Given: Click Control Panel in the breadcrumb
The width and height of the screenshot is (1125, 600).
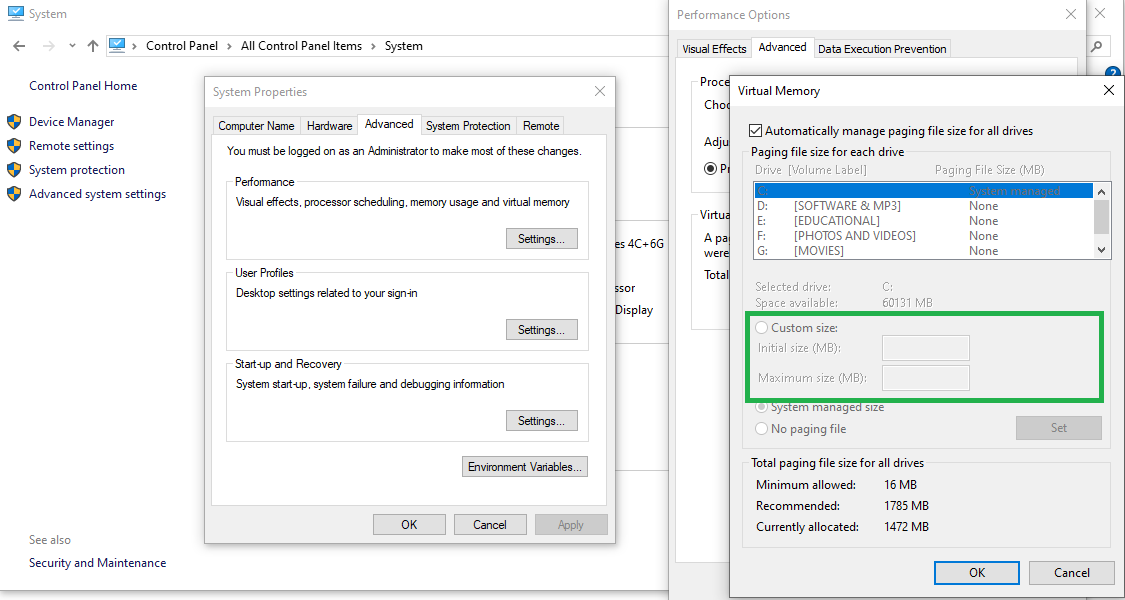Looking at the screenshot, I should coord(182,46).
